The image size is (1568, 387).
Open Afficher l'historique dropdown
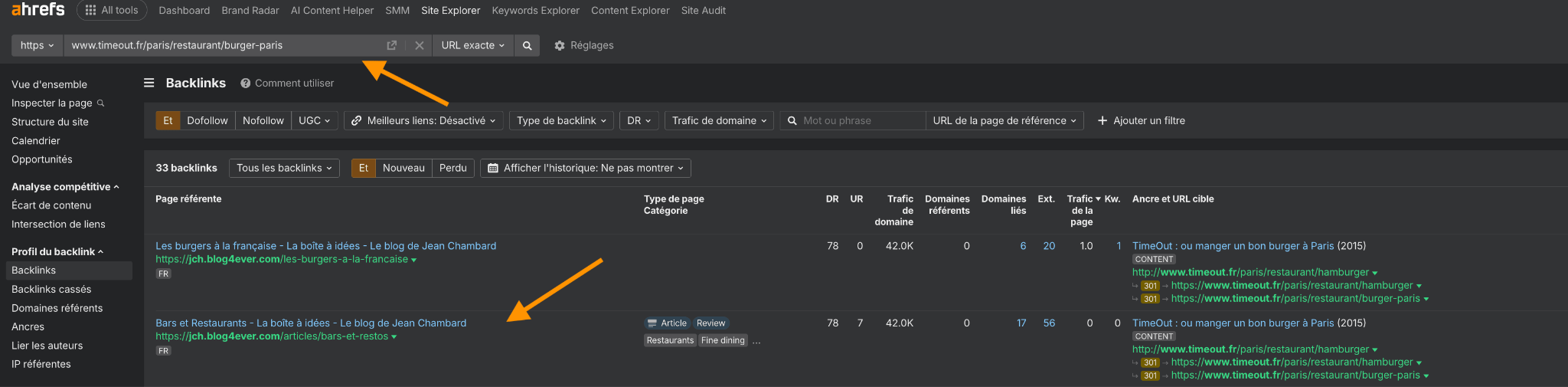[x=586, y=168]
